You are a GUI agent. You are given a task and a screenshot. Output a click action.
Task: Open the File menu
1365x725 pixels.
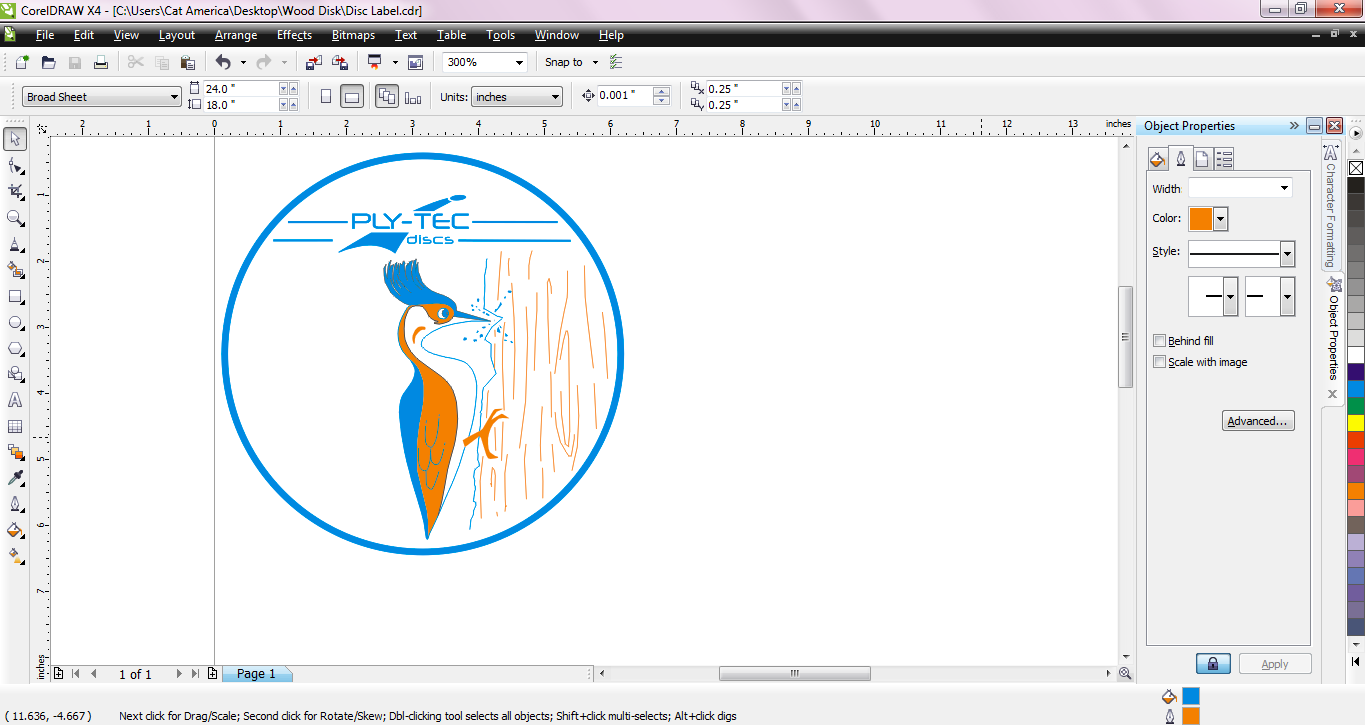[x=45, y=35]
